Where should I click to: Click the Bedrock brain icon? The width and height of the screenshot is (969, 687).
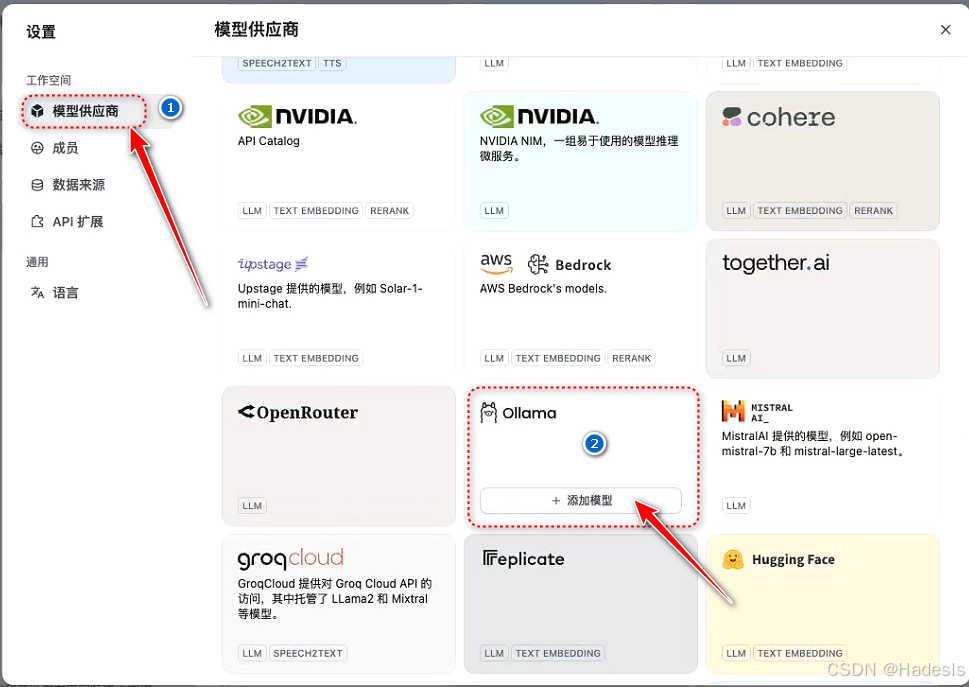(x=538, y=264)
